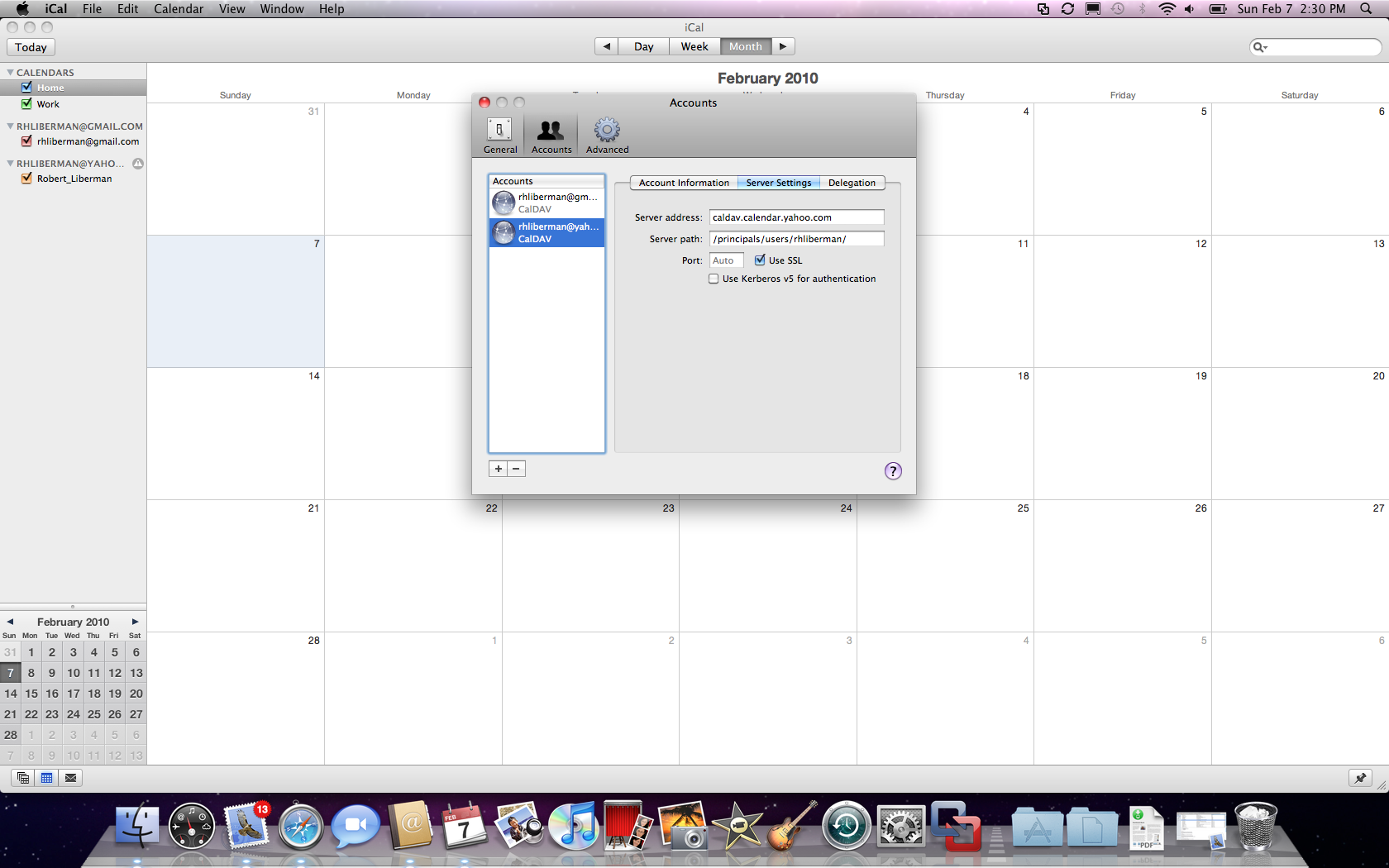Open the Help button in Accounts window
Screen dimensions: 1389x868
[892, 470]
